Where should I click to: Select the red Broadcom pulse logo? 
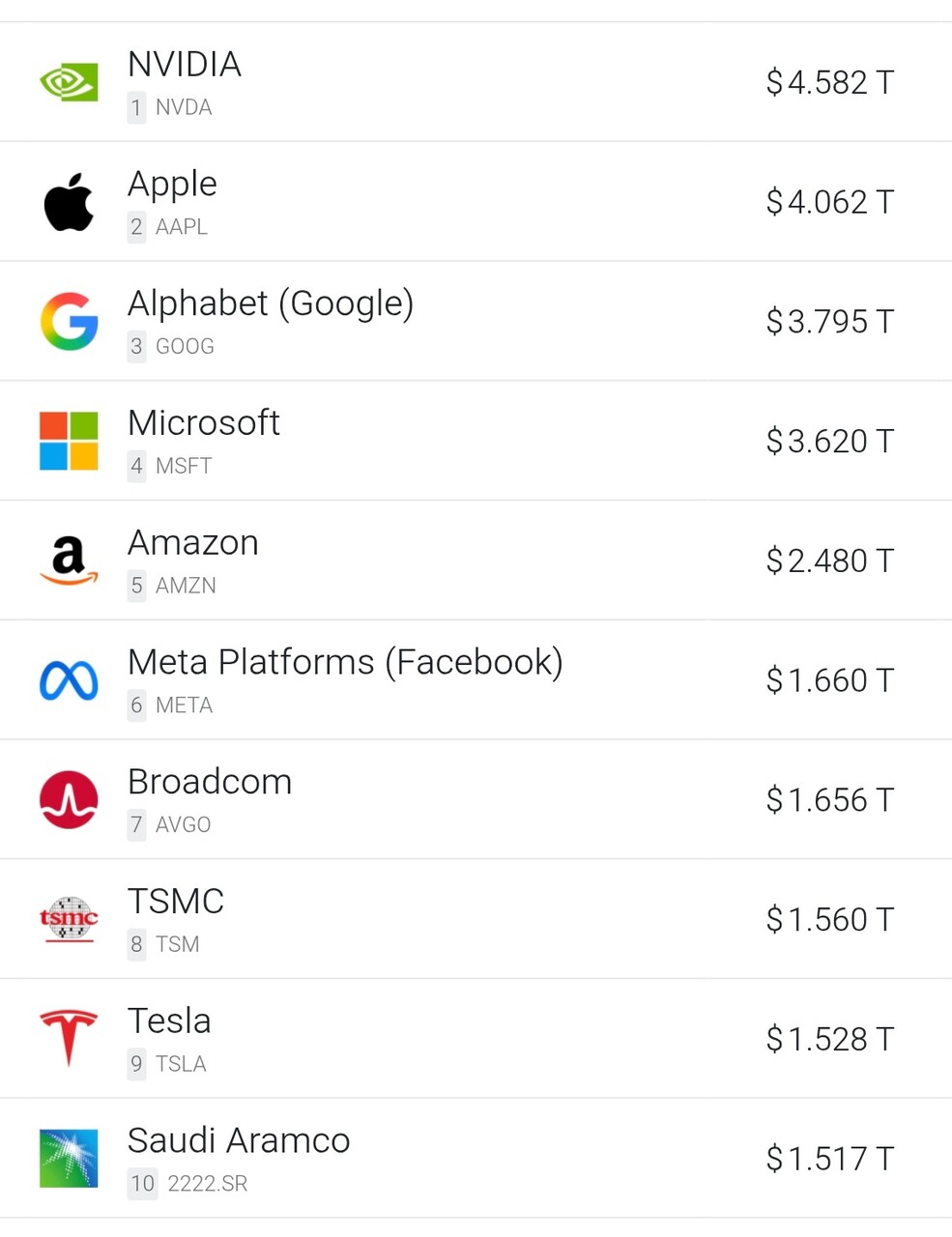pyautogui.click(x=69, y=800)
